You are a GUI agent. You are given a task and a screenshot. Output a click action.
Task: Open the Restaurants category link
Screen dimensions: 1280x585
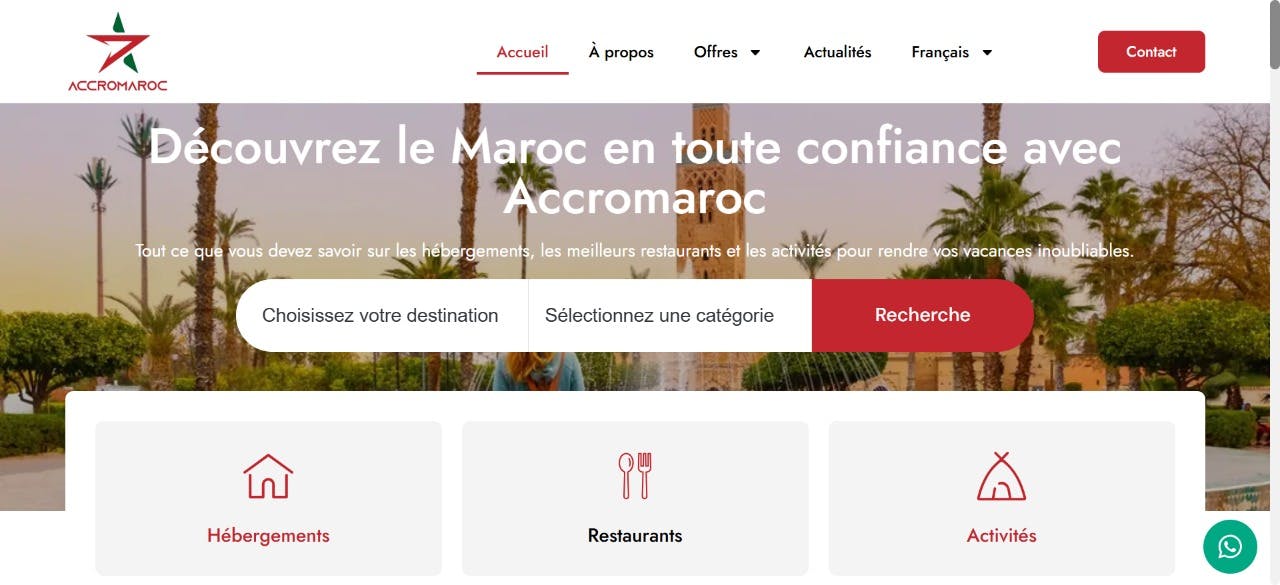tap(635, 535)
